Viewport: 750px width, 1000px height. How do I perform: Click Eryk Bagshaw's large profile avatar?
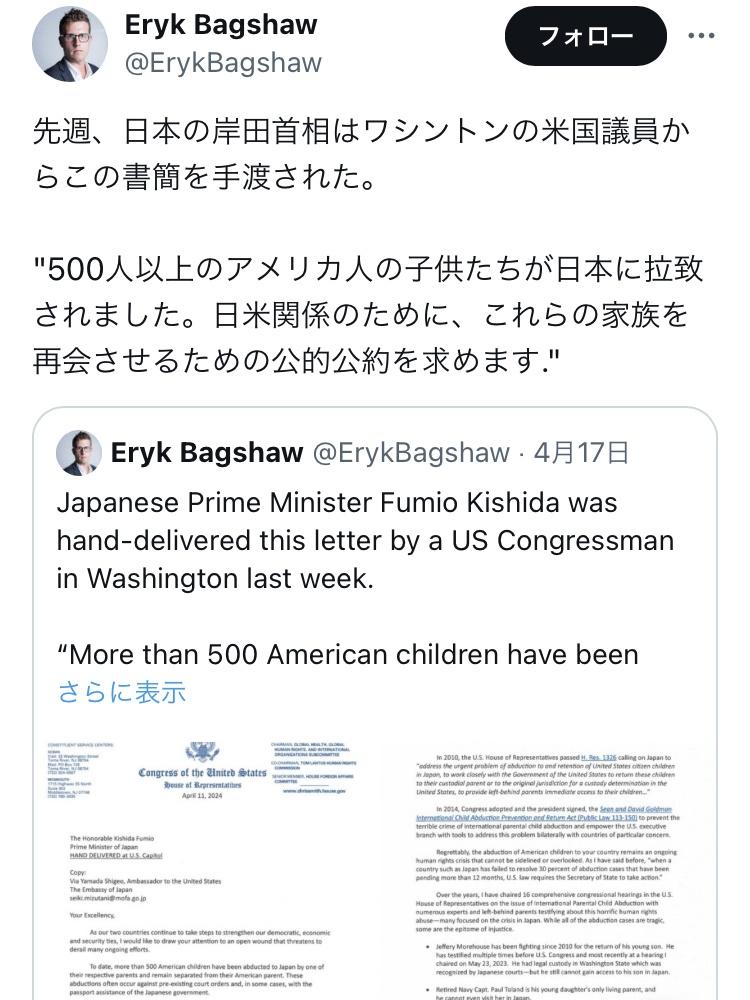point(70,45)
